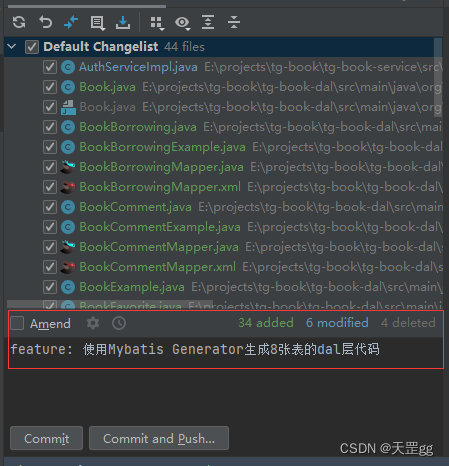The width and height of the screenshot is (449, 466).
Task: Click the deleted Book.java file icon
Action: [x=68, y=107]
